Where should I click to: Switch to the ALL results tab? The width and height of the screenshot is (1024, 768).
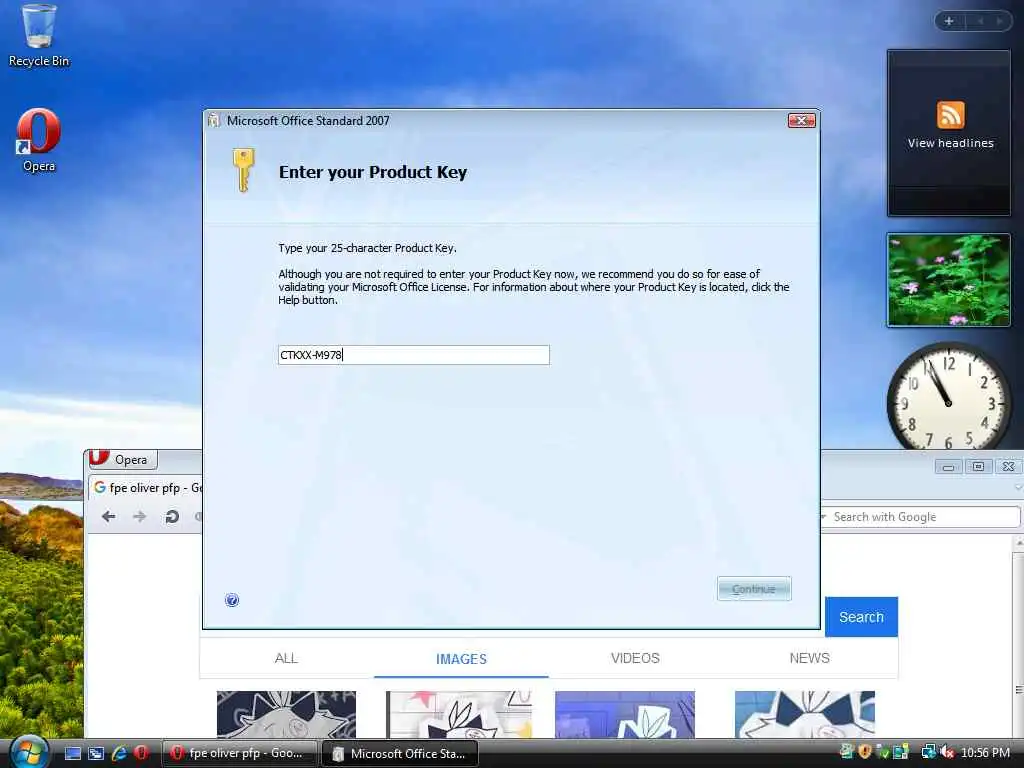point(286,658)
